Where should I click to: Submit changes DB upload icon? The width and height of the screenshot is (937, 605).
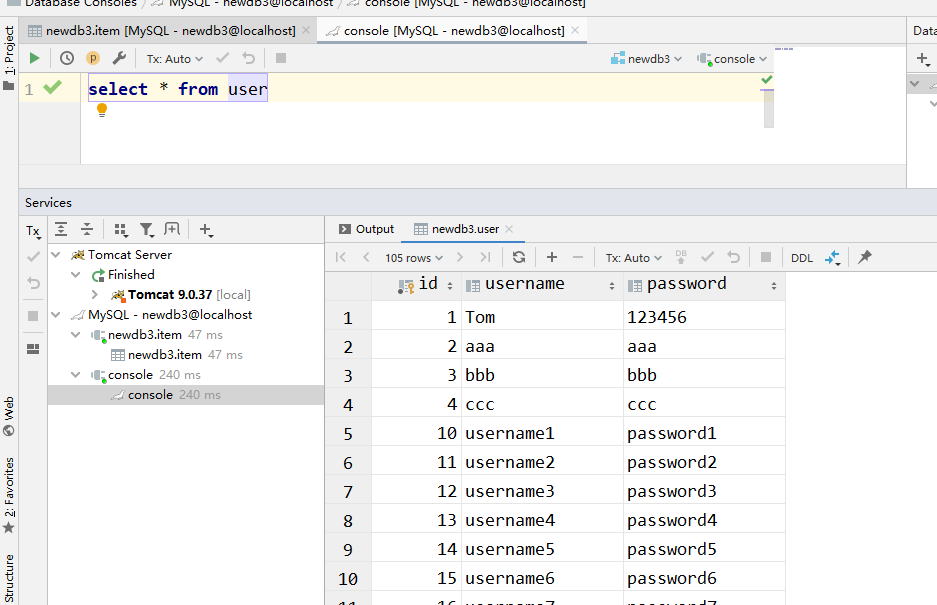point(681,257)
